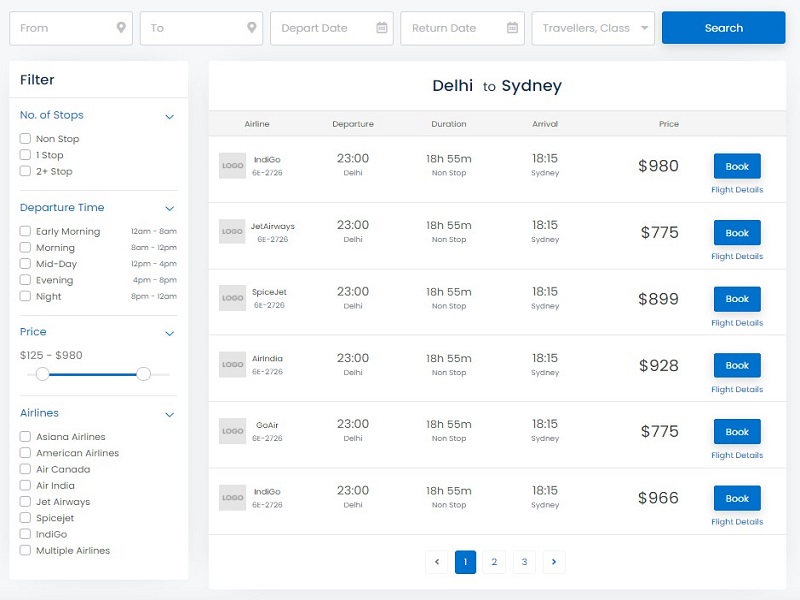Enable Early Morning departure filter
Image resolution: width=800 pixels, height=600 pixels.
point(25,231)
